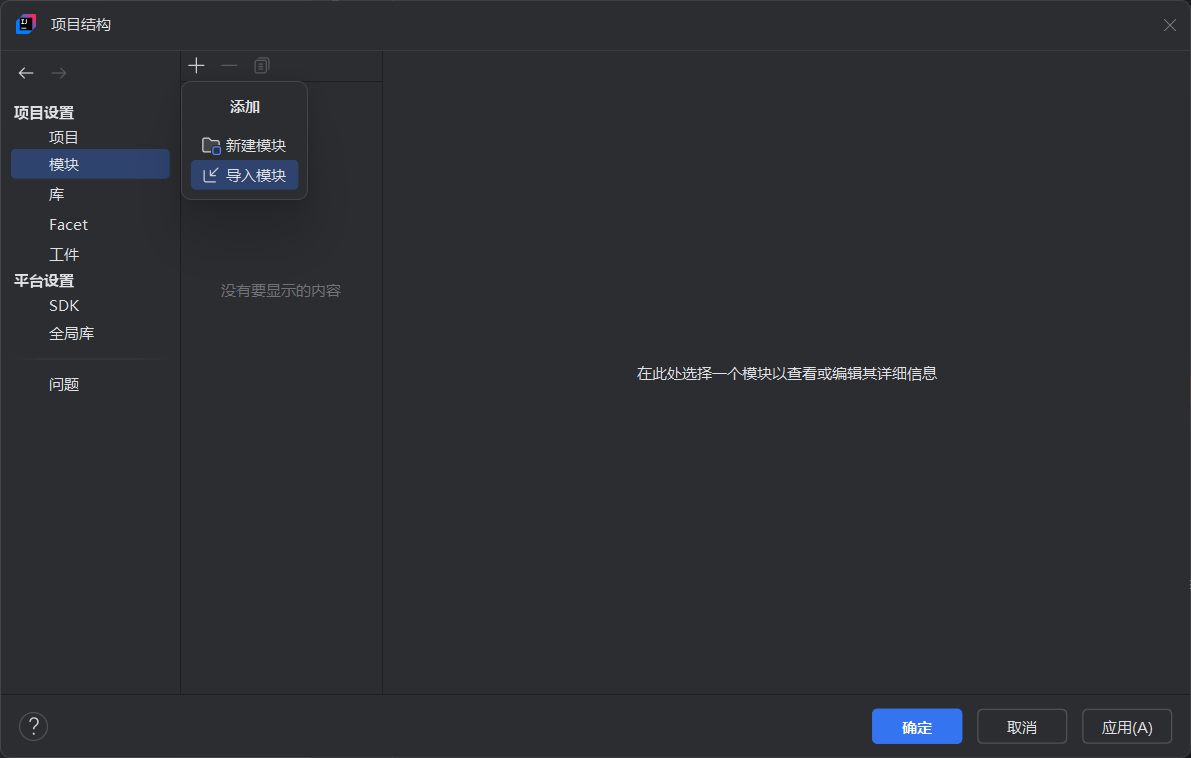Click the back arrow navigation icon
Screen dimensions: 1191x758
tap(26, 73)
